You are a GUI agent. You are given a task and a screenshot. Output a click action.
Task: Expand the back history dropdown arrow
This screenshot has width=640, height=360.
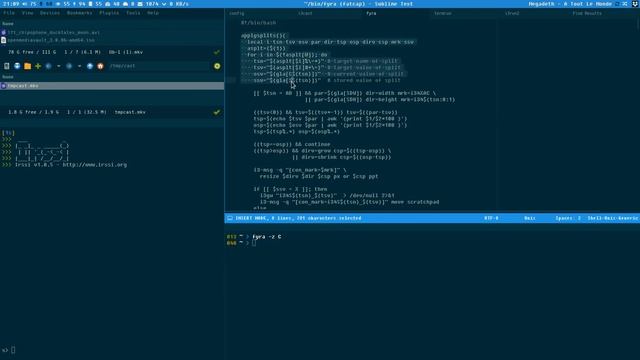pyautogui.click(x=58, y=66)
